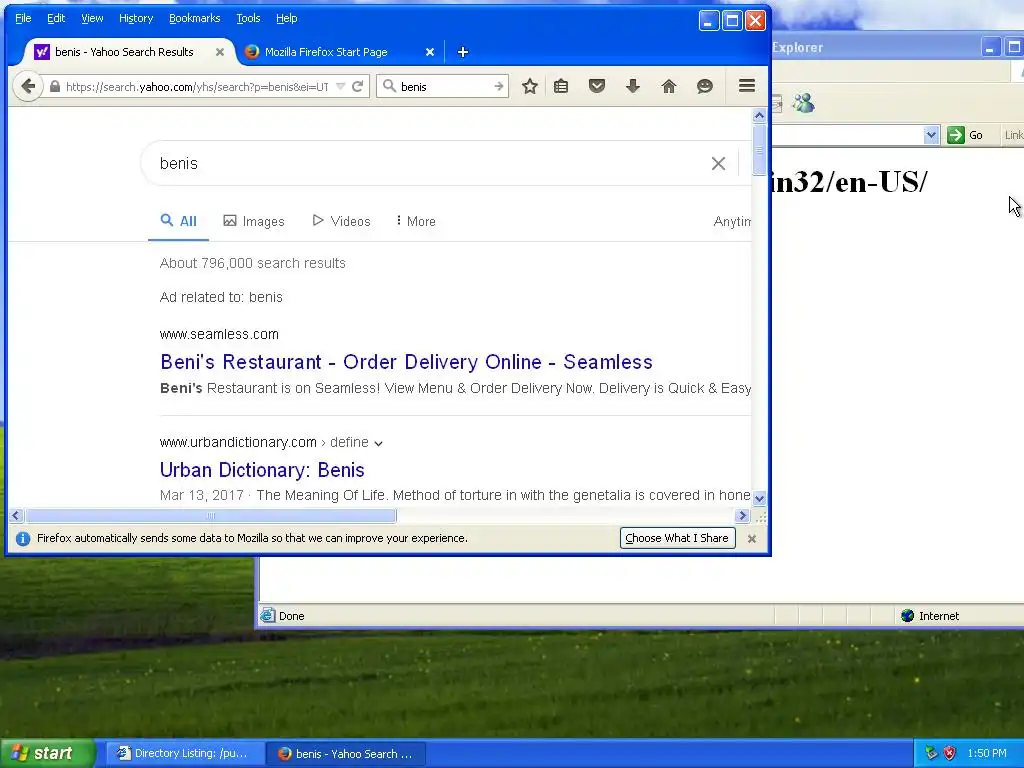Open Firefox hamburger menu
Viewport: 1024px width, 768px height.
(x=747, y=86)
